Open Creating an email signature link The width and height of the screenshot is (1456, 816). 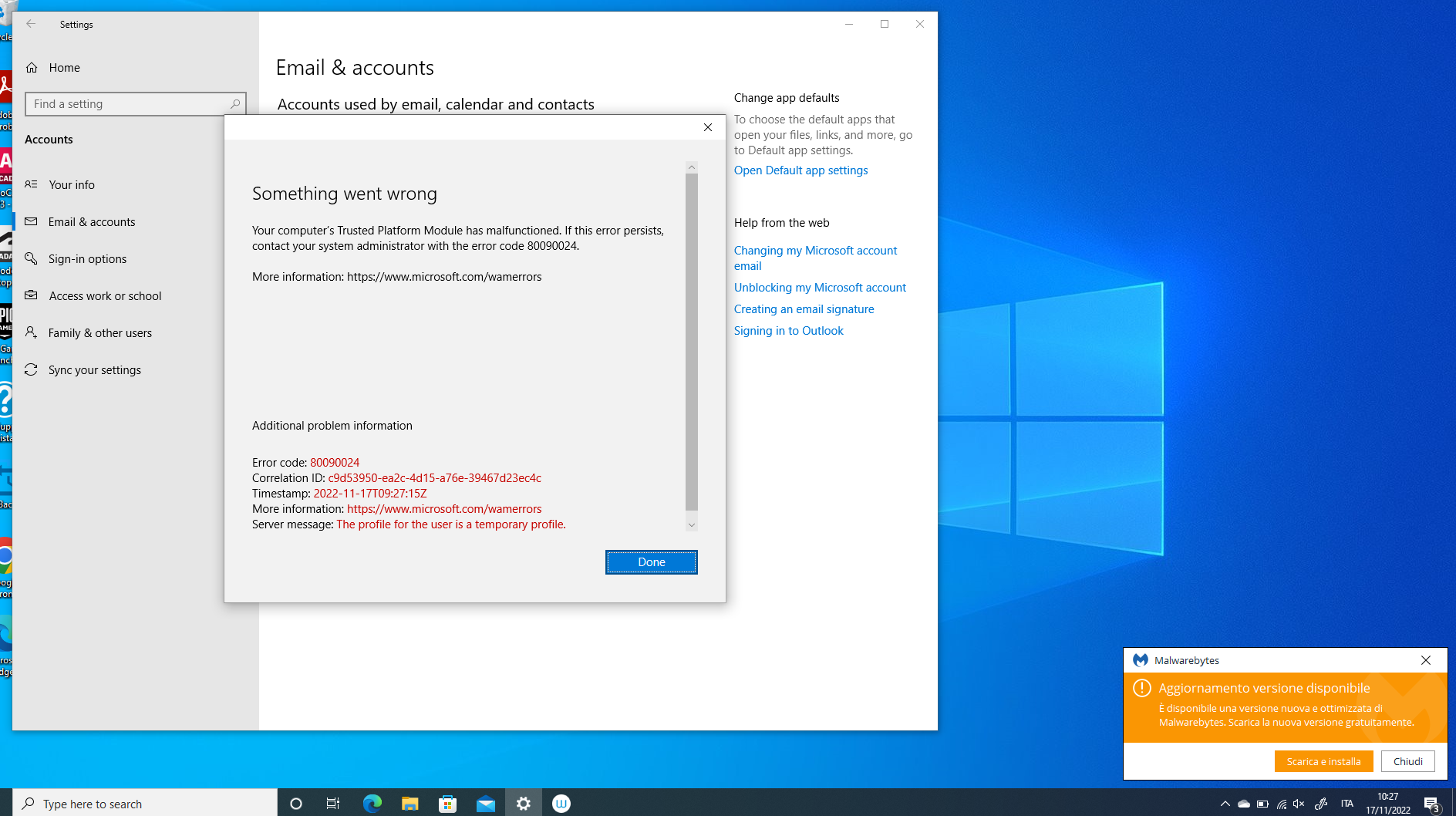pos(804,309)
